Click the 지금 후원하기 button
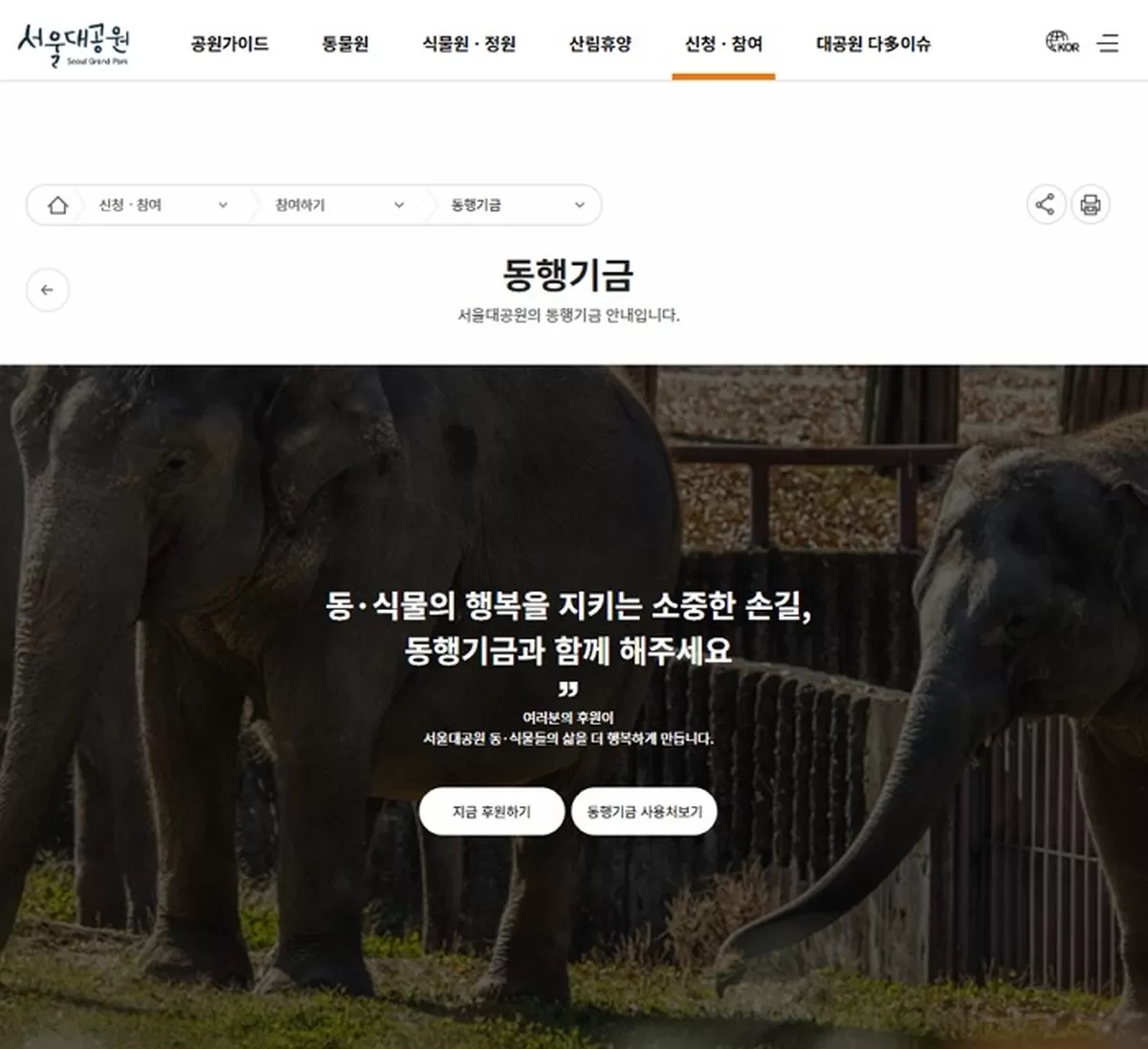 (492, 812)
